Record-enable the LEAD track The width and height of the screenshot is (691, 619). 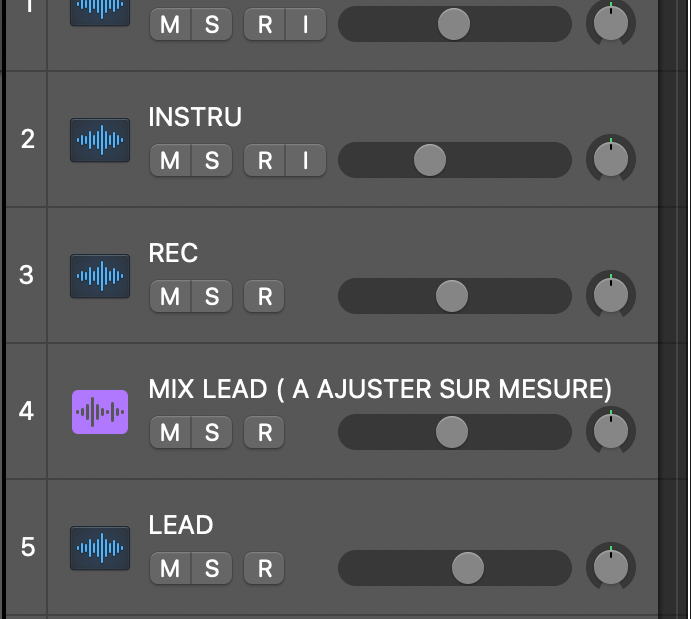pyautogui.click(x=265, y=568)
